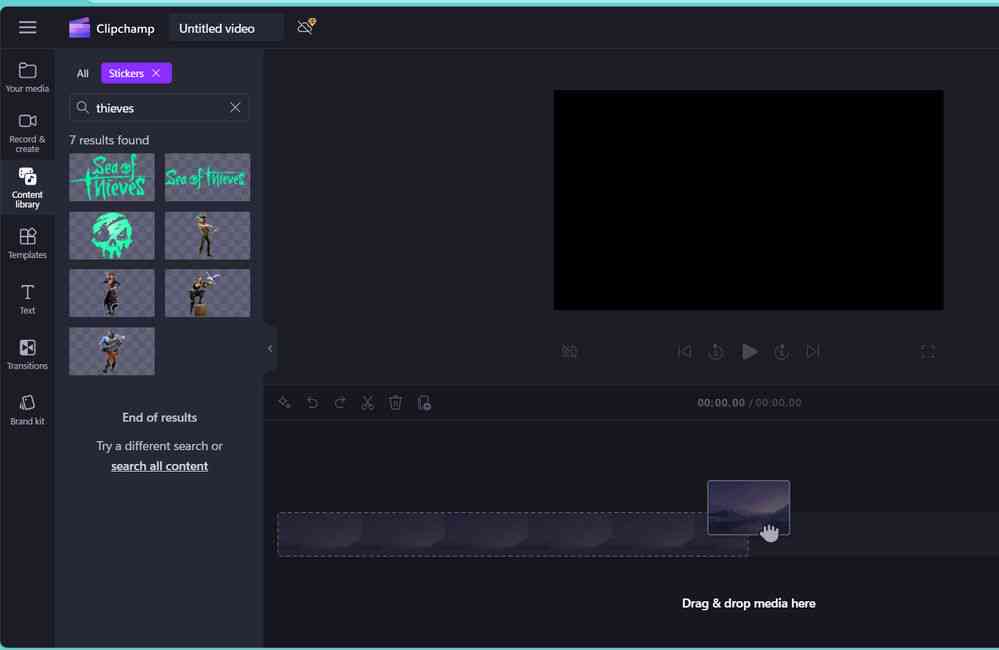Switch to the All filter tab
This screenshot has height=650, width=999.
point(83,73)
